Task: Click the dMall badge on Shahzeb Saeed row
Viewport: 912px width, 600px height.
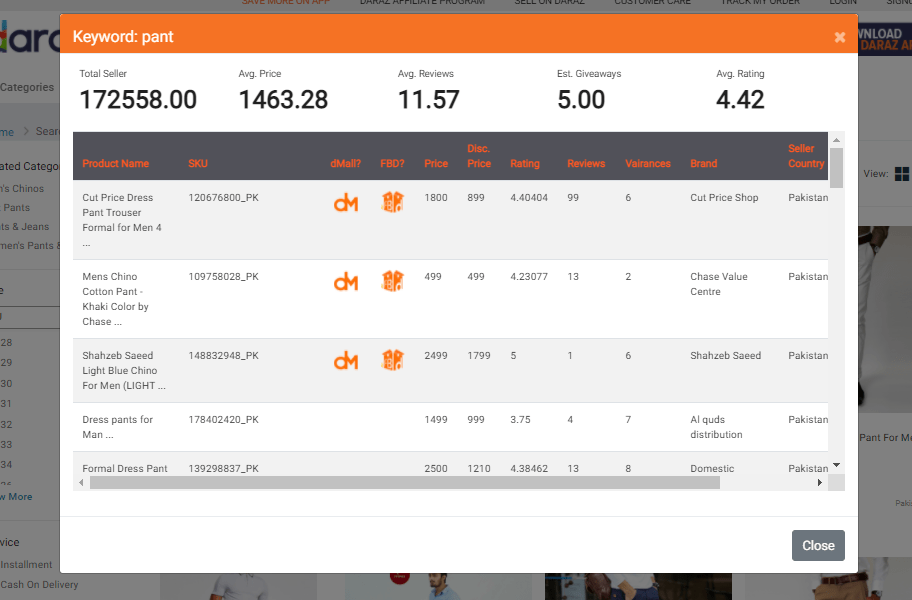Action: pyautogui.click(x=346, y=360)
